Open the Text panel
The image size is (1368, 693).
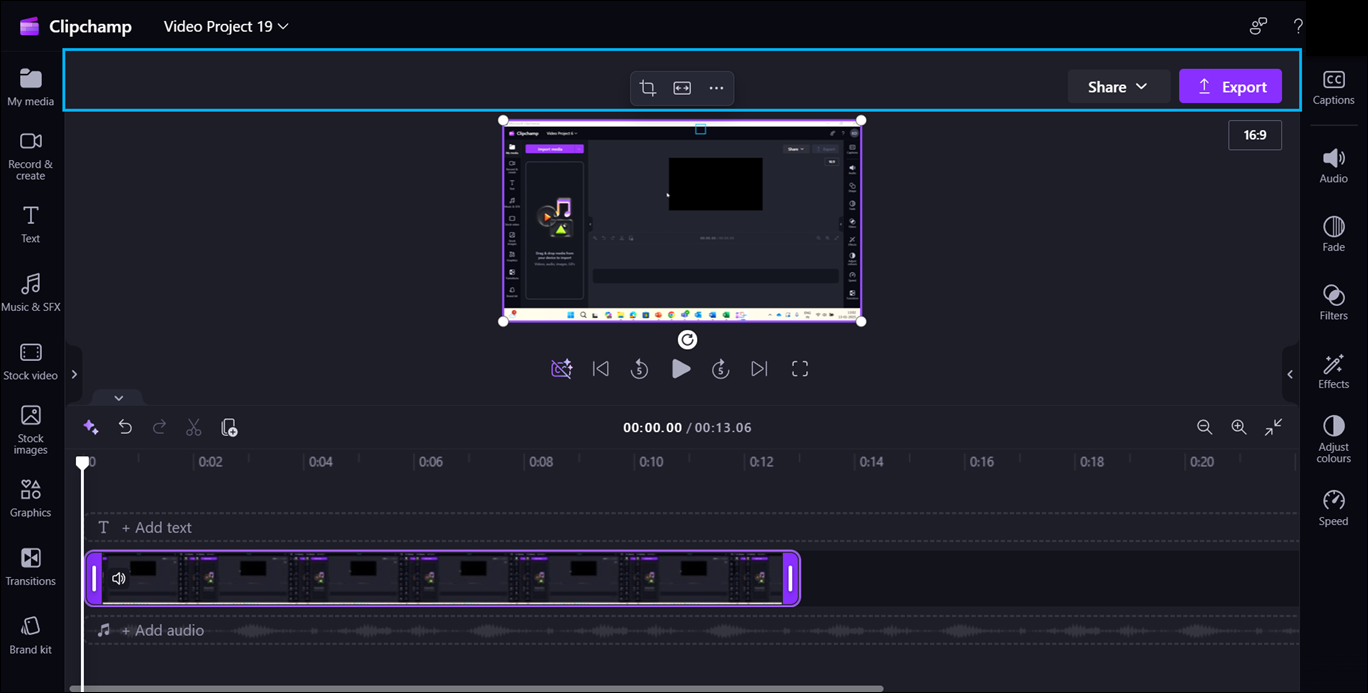pos(30,224)
